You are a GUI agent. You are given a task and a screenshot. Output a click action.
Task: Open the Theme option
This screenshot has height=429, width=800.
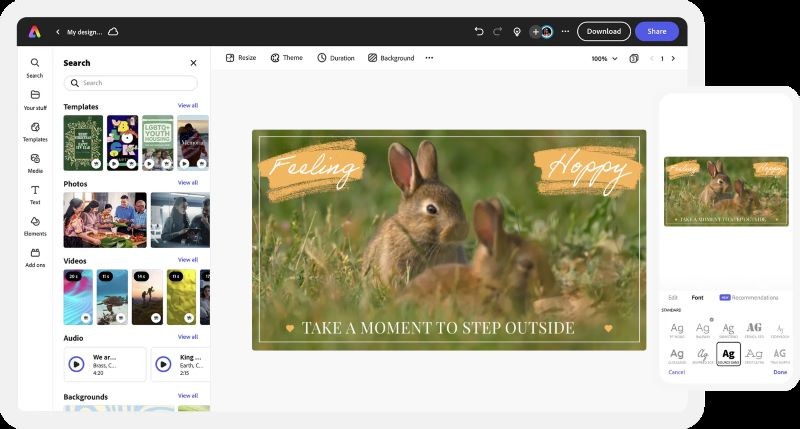coord(287,58)
